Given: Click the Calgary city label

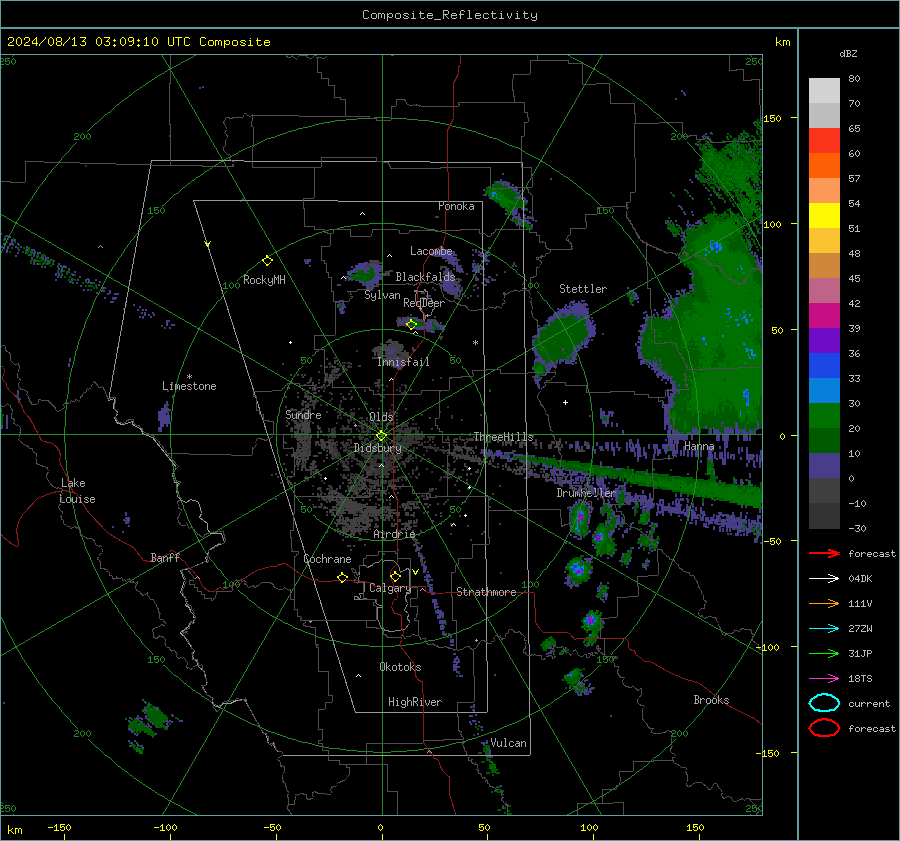Looking at the screenshot, I should click(x=390, y=588).
